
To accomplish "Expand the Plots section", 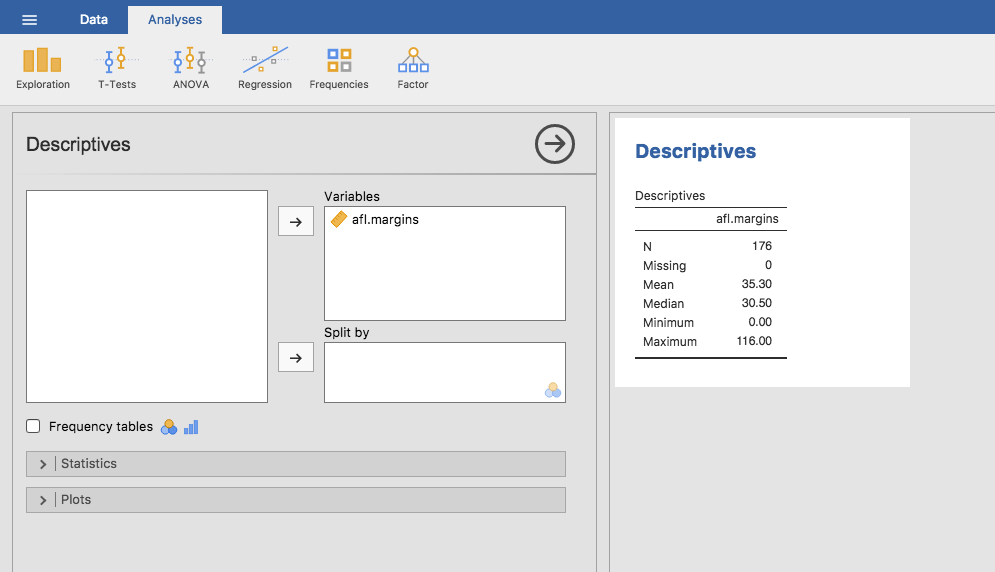I will click(296, 500).
